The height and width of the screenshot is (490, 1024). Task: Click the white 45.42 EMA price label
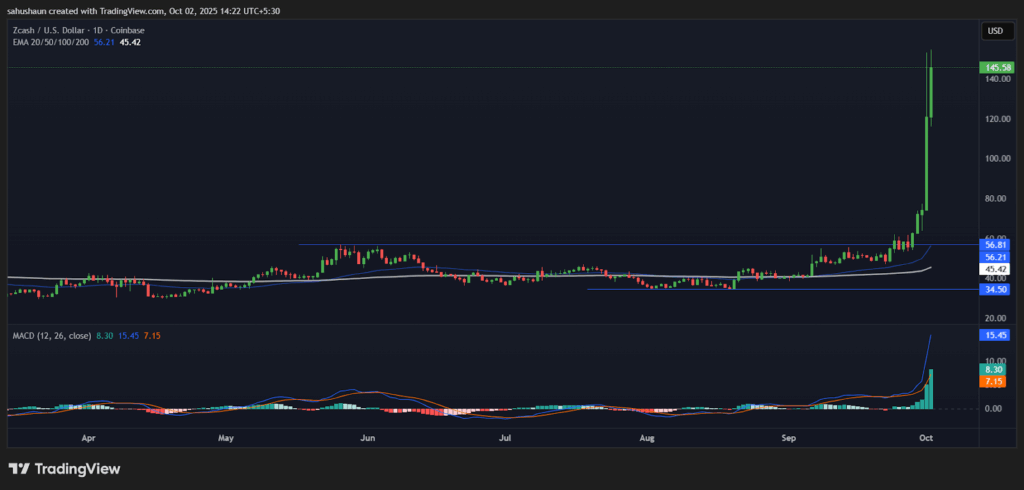point(995,269)
